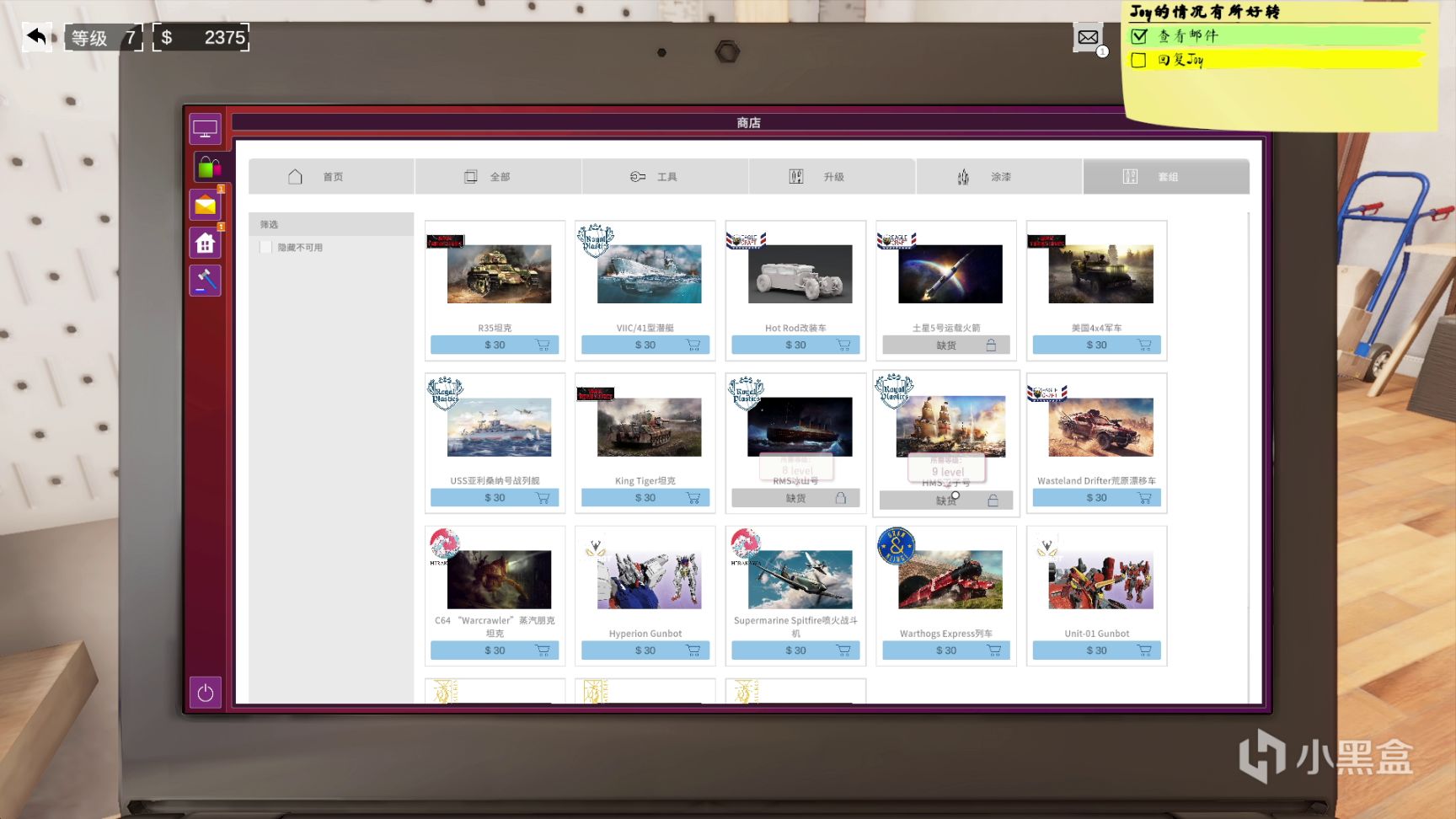The height and width of the screenshot is (819, 1456).
Task: Add Supermarine Spitfire喷火战斗机 to cart
Action: coord(843,650)
